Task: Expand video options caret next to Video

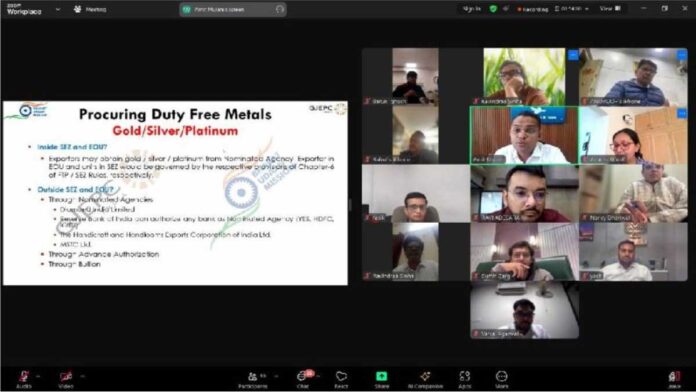Action: click(x=82, y=376)
